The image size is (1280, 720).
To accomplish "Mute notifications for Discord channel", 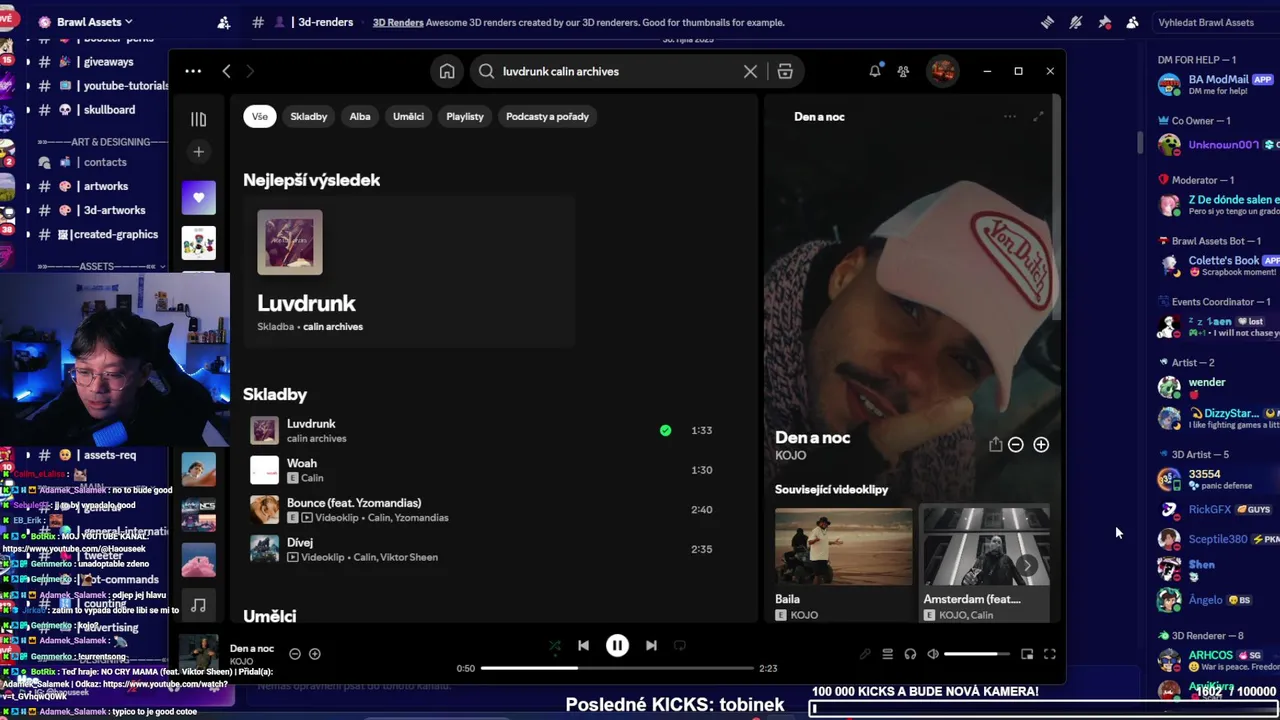I will [x=1076, y=22].
